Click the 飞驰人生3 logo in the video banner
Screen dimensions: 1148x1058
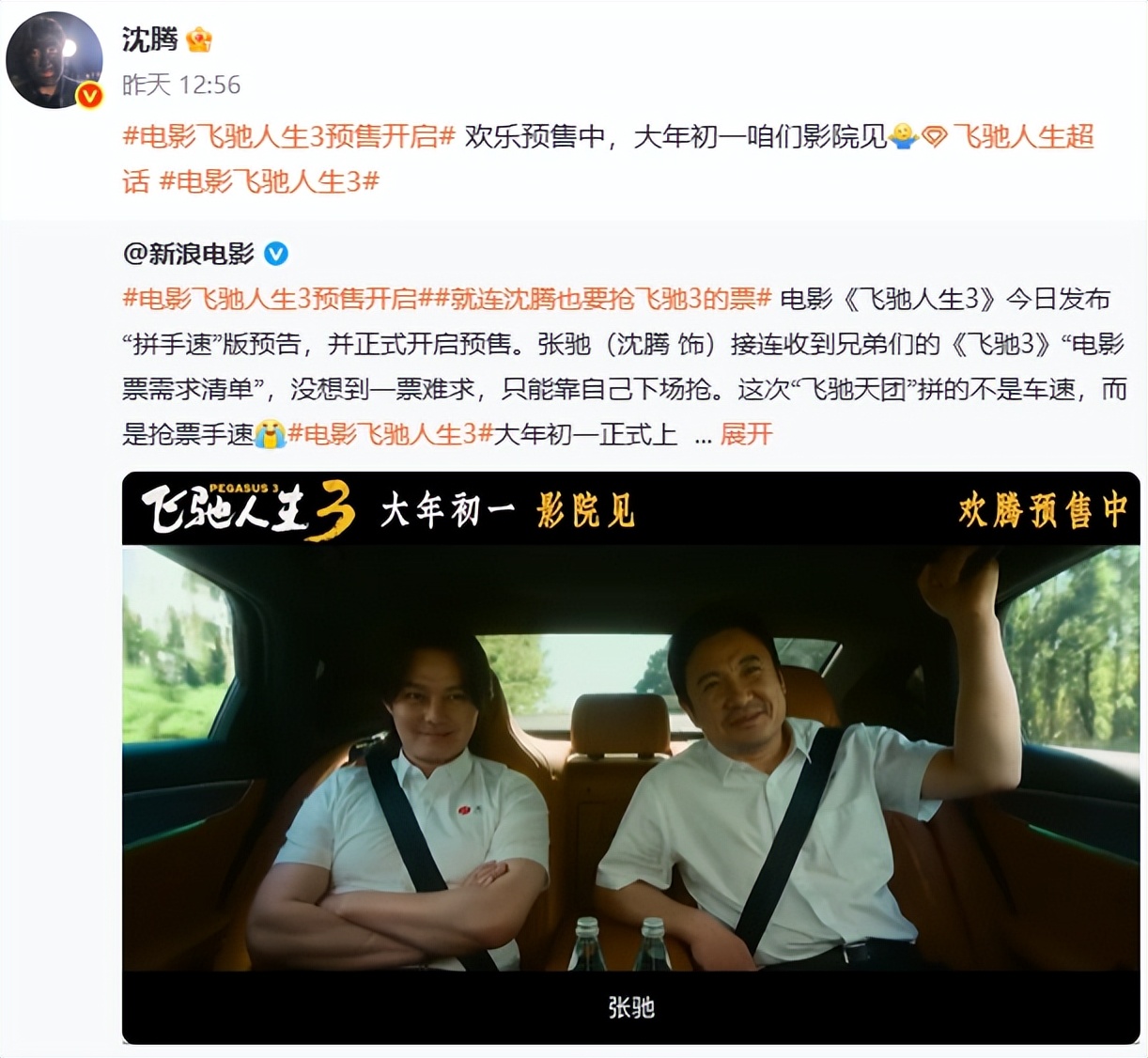(248, 510)
